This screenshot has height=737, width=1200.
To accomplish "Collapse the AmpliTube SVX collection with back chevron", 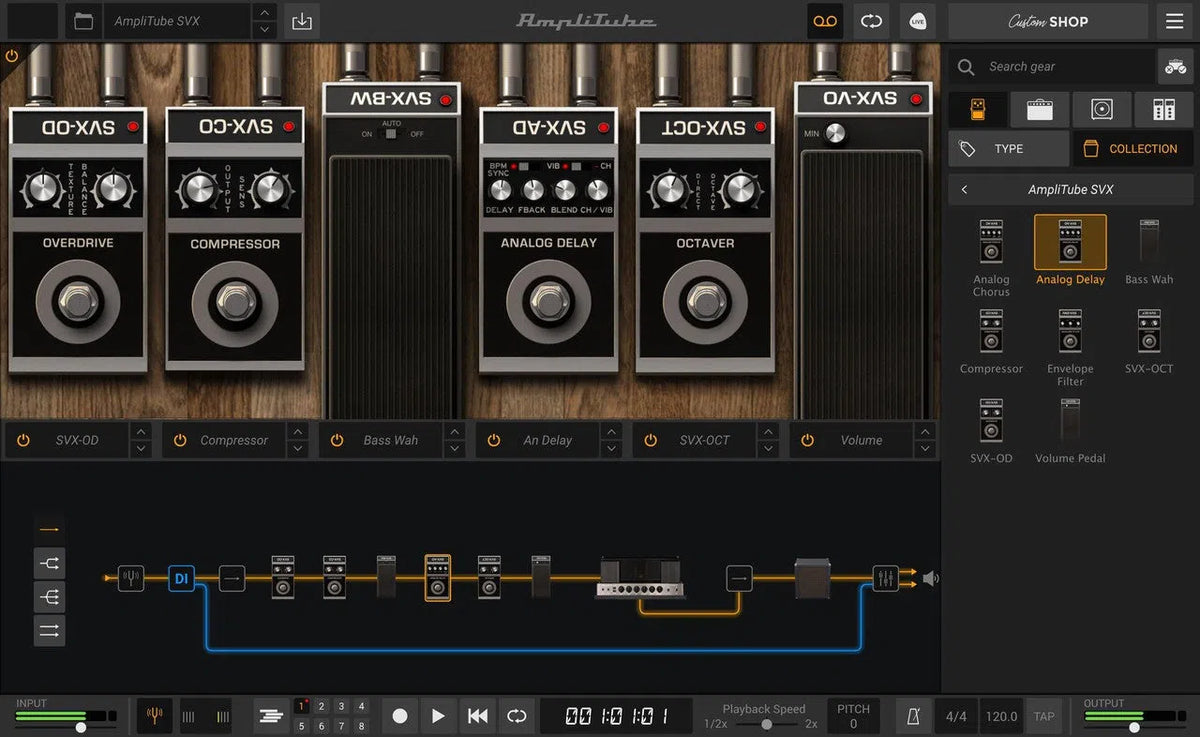I will (965, 189).
